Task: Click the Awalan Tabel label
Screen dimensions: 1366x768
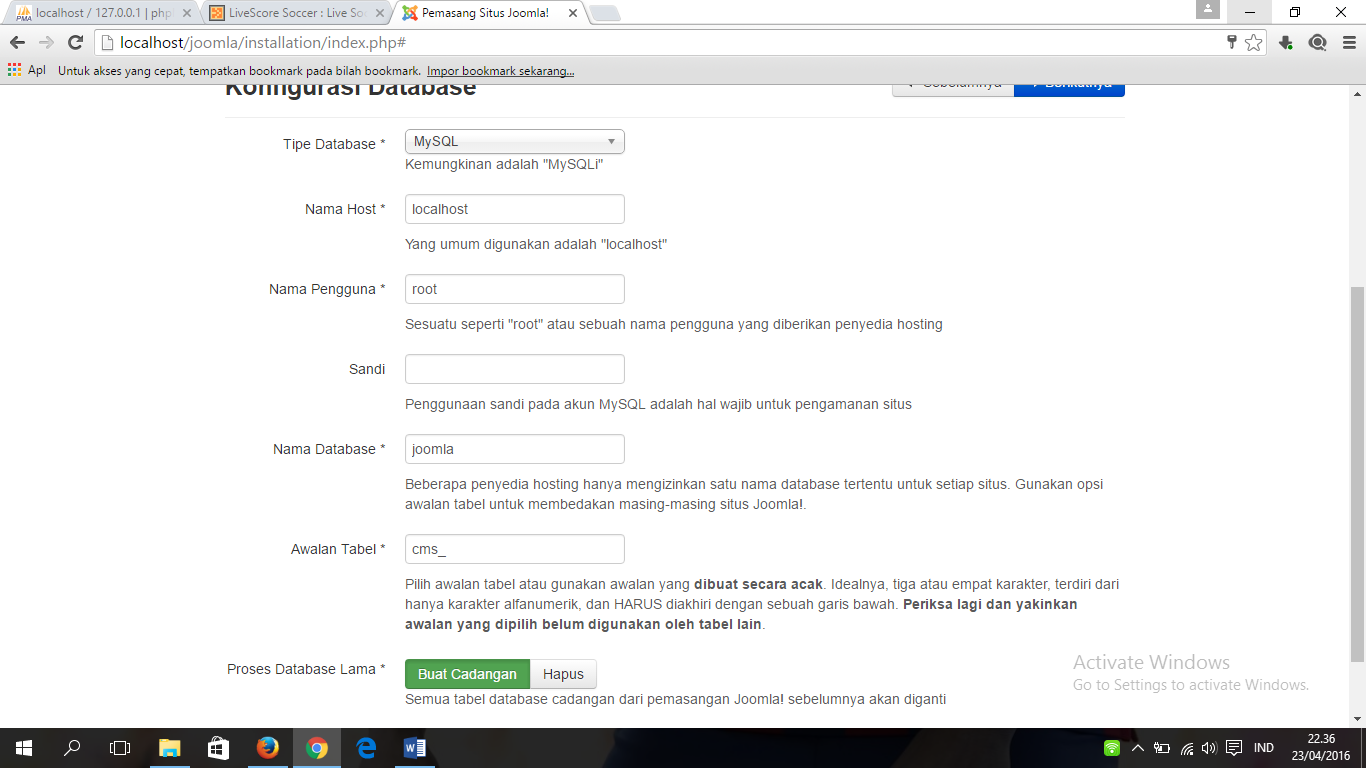Action: pyautogui.click(x=338, y=549)
